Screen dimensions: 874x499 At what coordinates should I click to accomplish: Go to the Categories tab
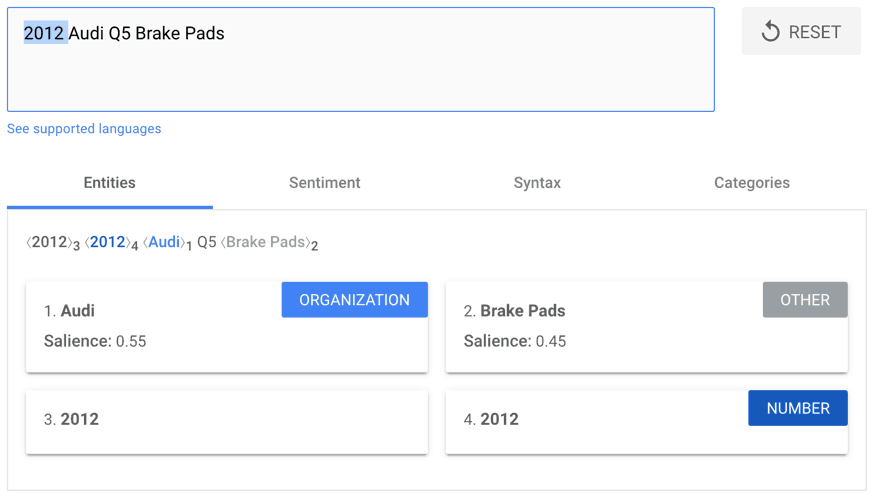click(x=751, y=183)
